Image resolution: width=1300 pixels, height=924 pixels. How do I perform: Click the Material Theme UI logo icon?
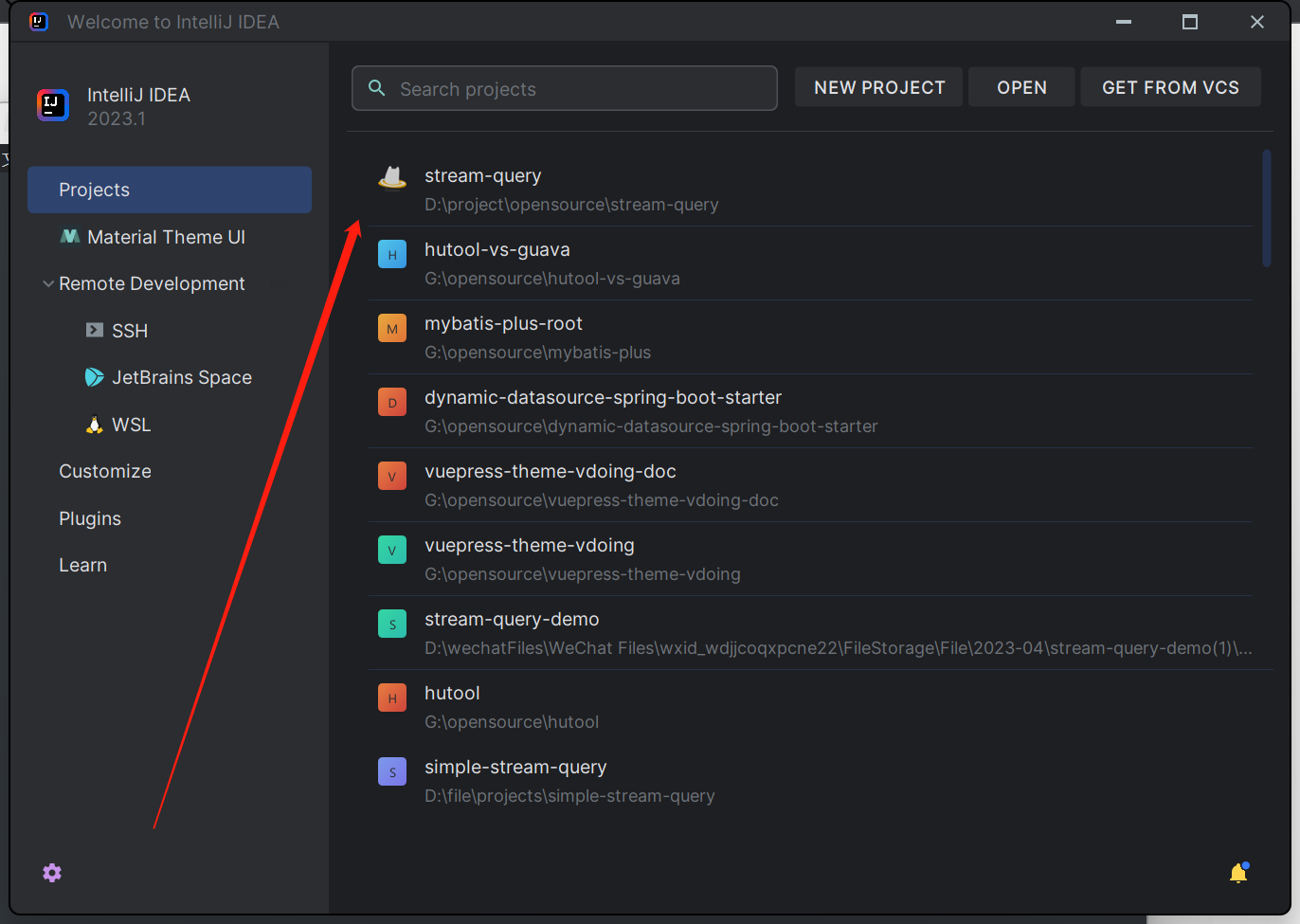click(70, 237)
